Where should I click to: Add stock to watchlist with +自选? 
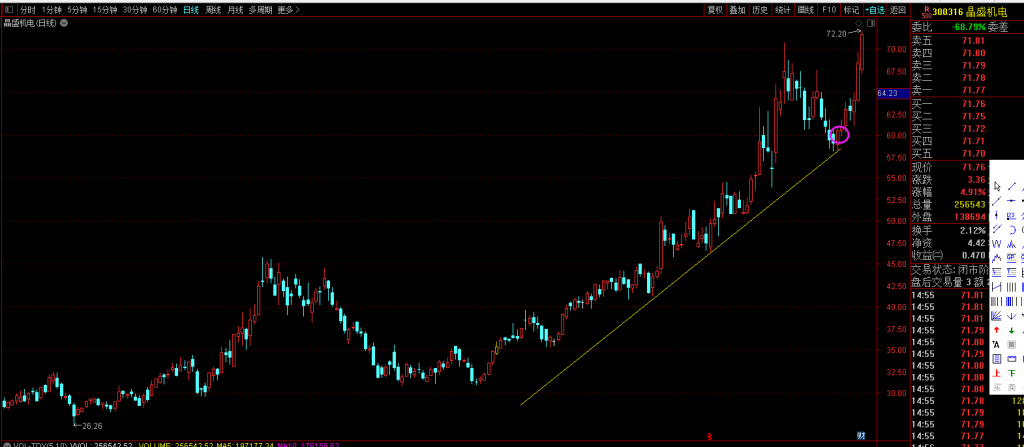click(875, 9)
